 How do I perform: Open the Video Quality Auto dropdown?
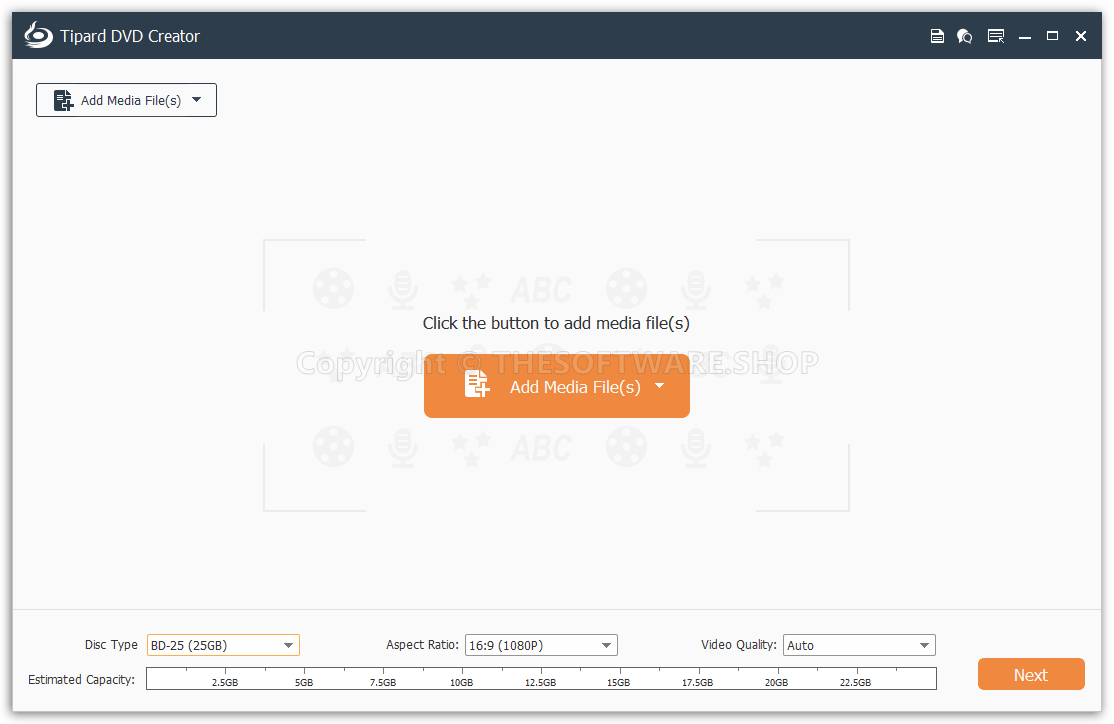coord(859,645)
